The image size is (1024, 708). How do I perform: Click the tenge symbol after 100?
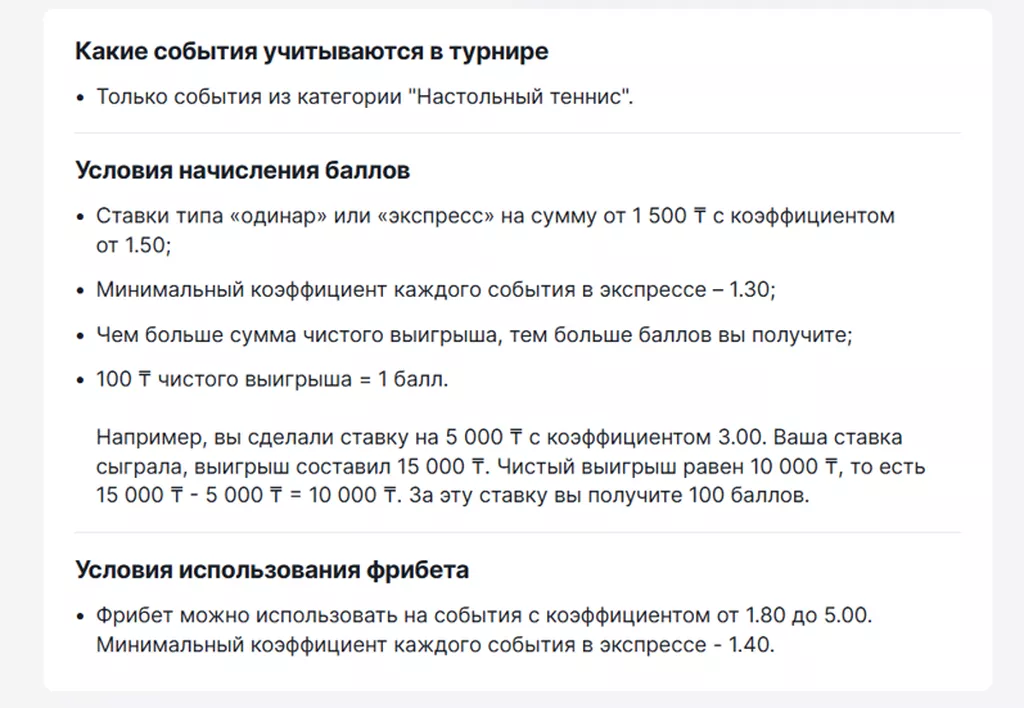pyautogui.click(x=144, y=379)
